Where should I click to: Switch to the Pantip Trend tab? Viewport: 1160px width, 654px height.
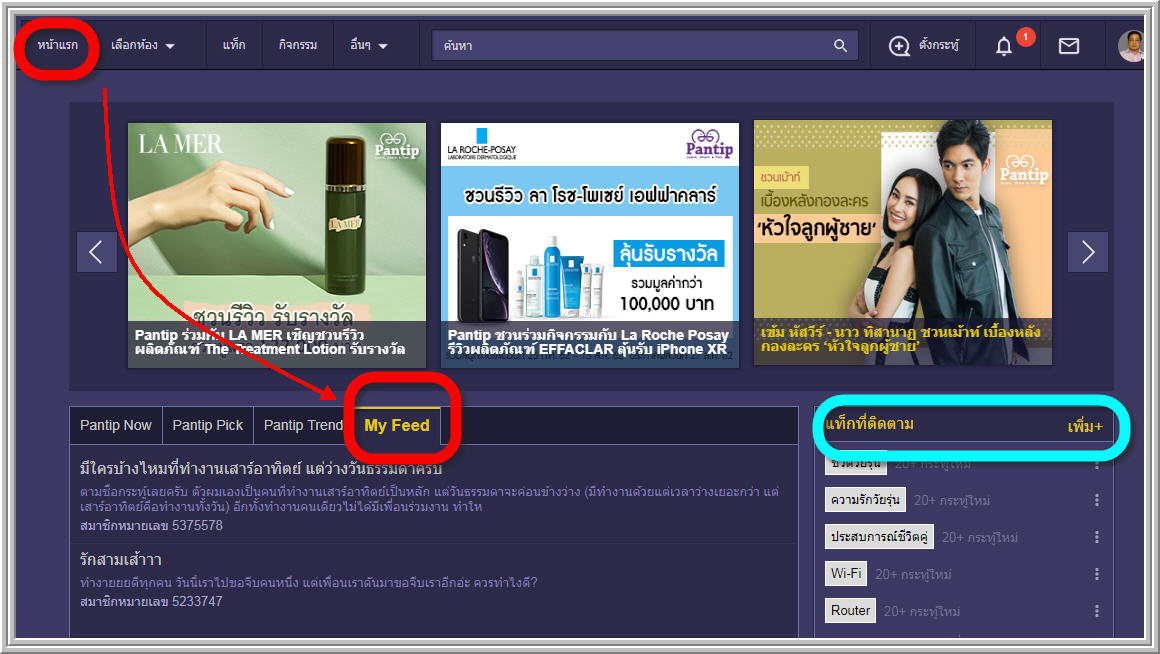pyautogui.click(x=303, y=425)
